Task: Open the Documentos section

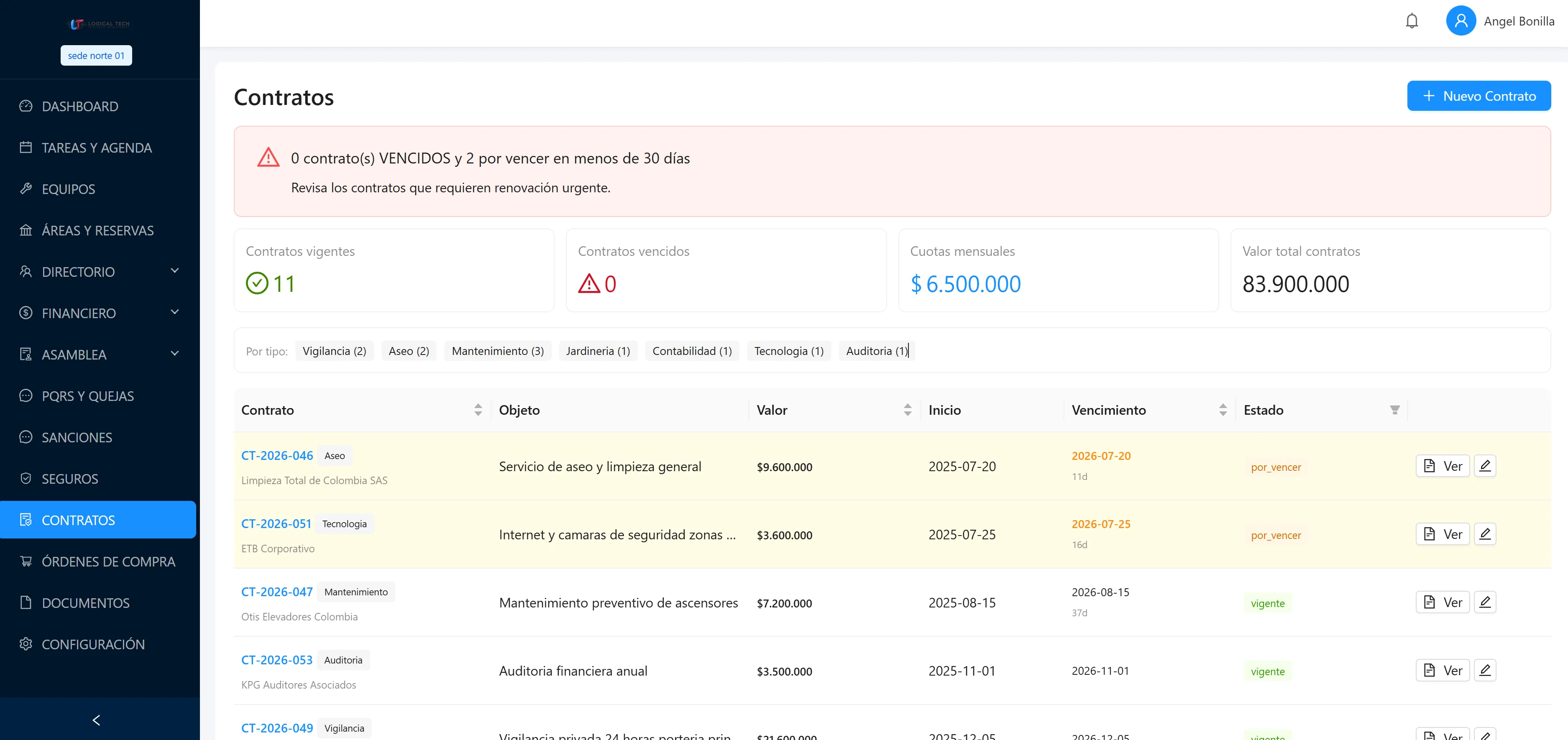Action: tap(98, 603)
